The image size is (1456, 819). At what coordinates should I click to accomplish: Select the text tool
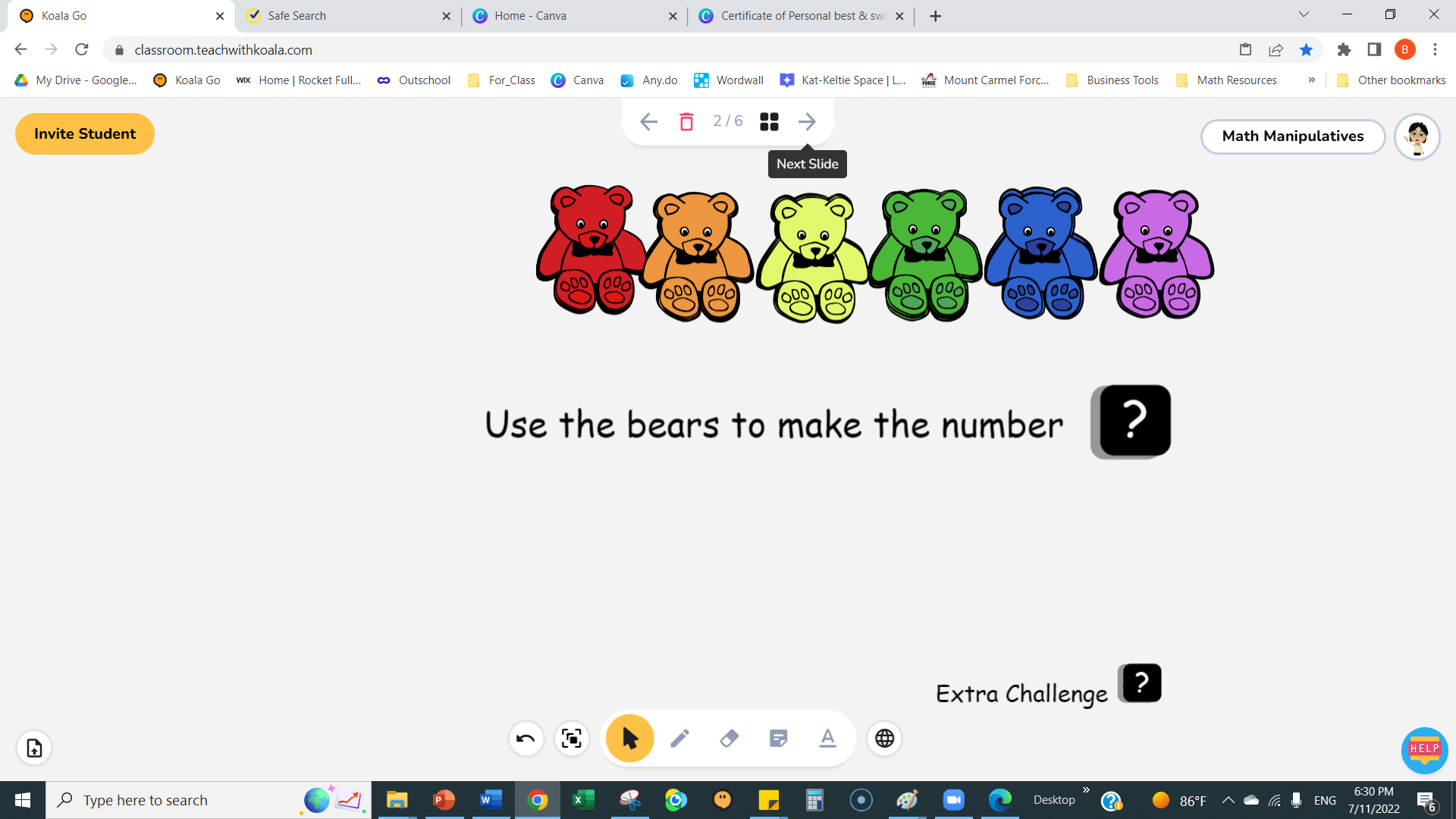[x=827, y=738]
